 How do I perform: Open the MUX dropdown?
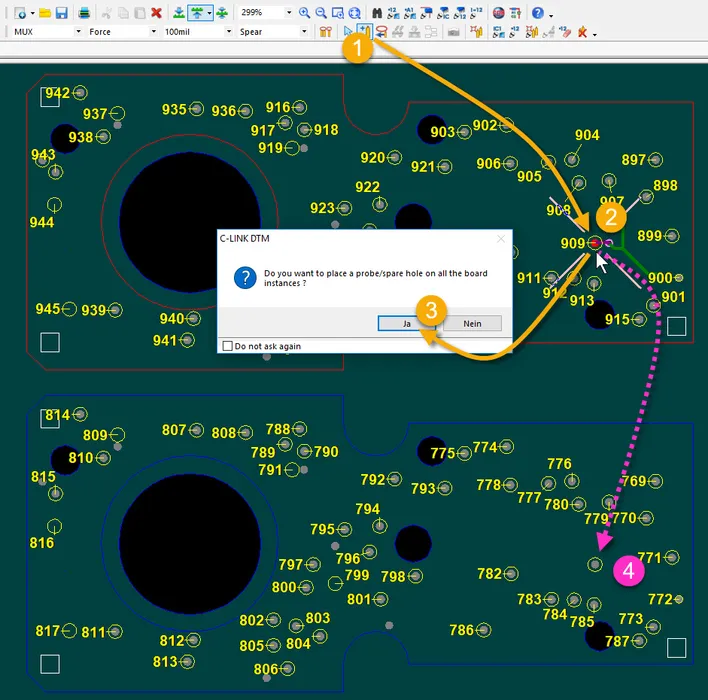click(77, 32)
